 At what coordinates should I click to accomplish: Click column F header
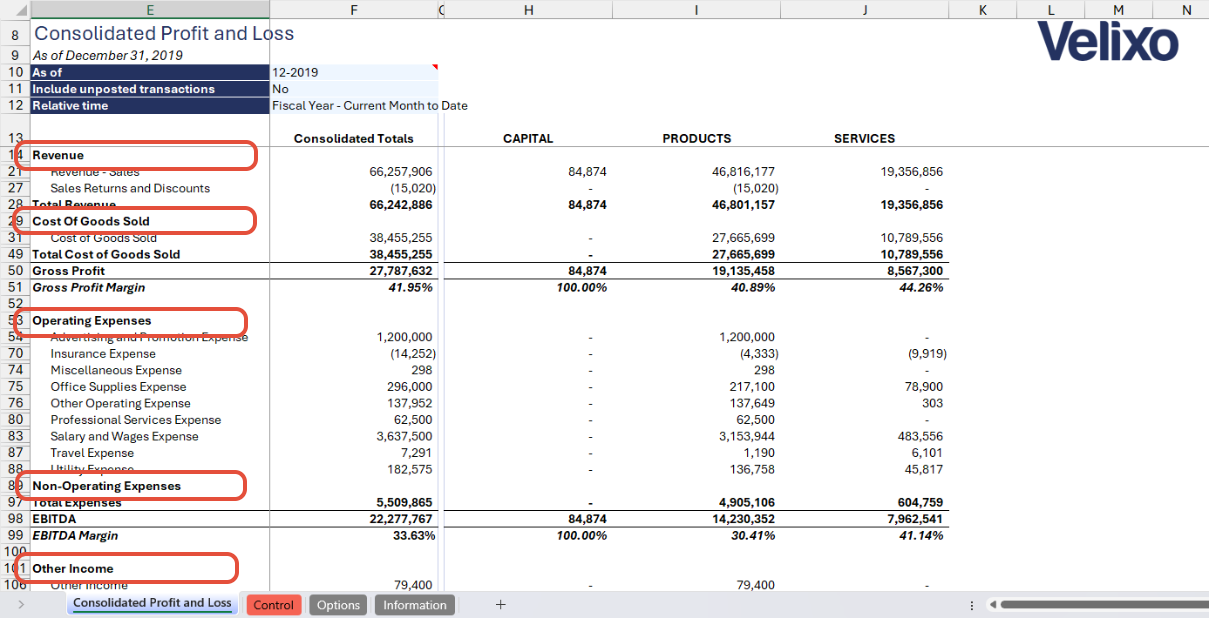(x=354, y=10)
